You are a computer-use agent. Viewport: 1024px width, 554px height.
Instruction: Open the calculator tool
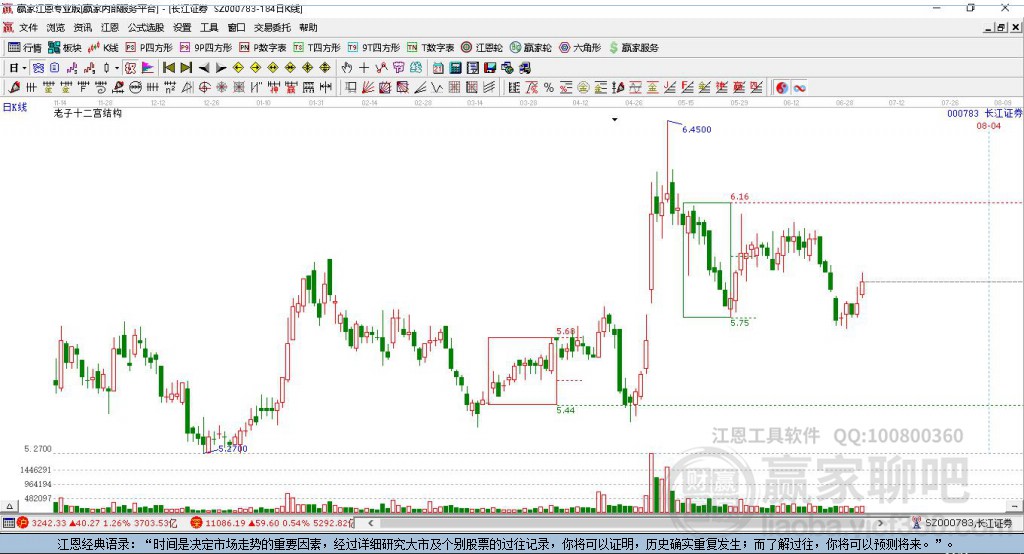click(x=455, y=68)
